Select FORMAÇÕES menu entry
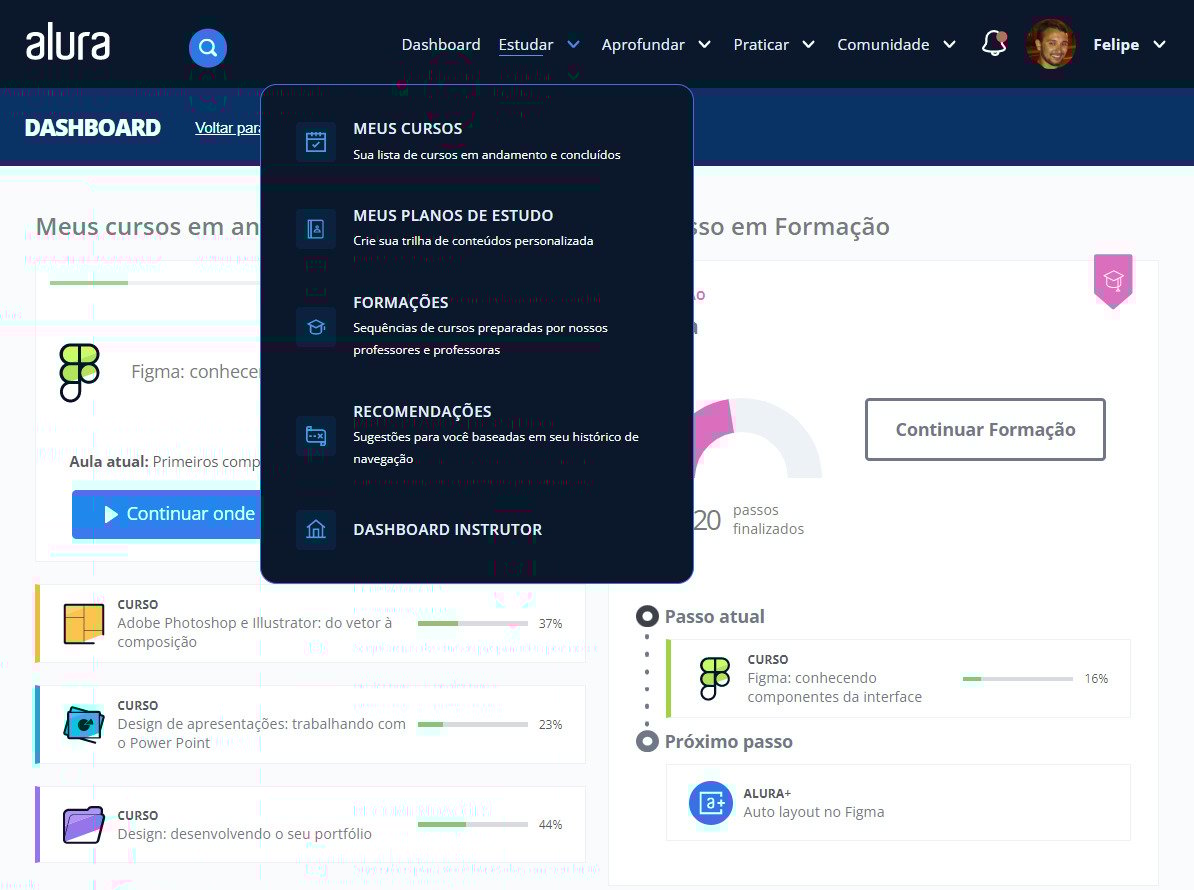This screenshot has width=1194, height=890. (x=477, y=326)
